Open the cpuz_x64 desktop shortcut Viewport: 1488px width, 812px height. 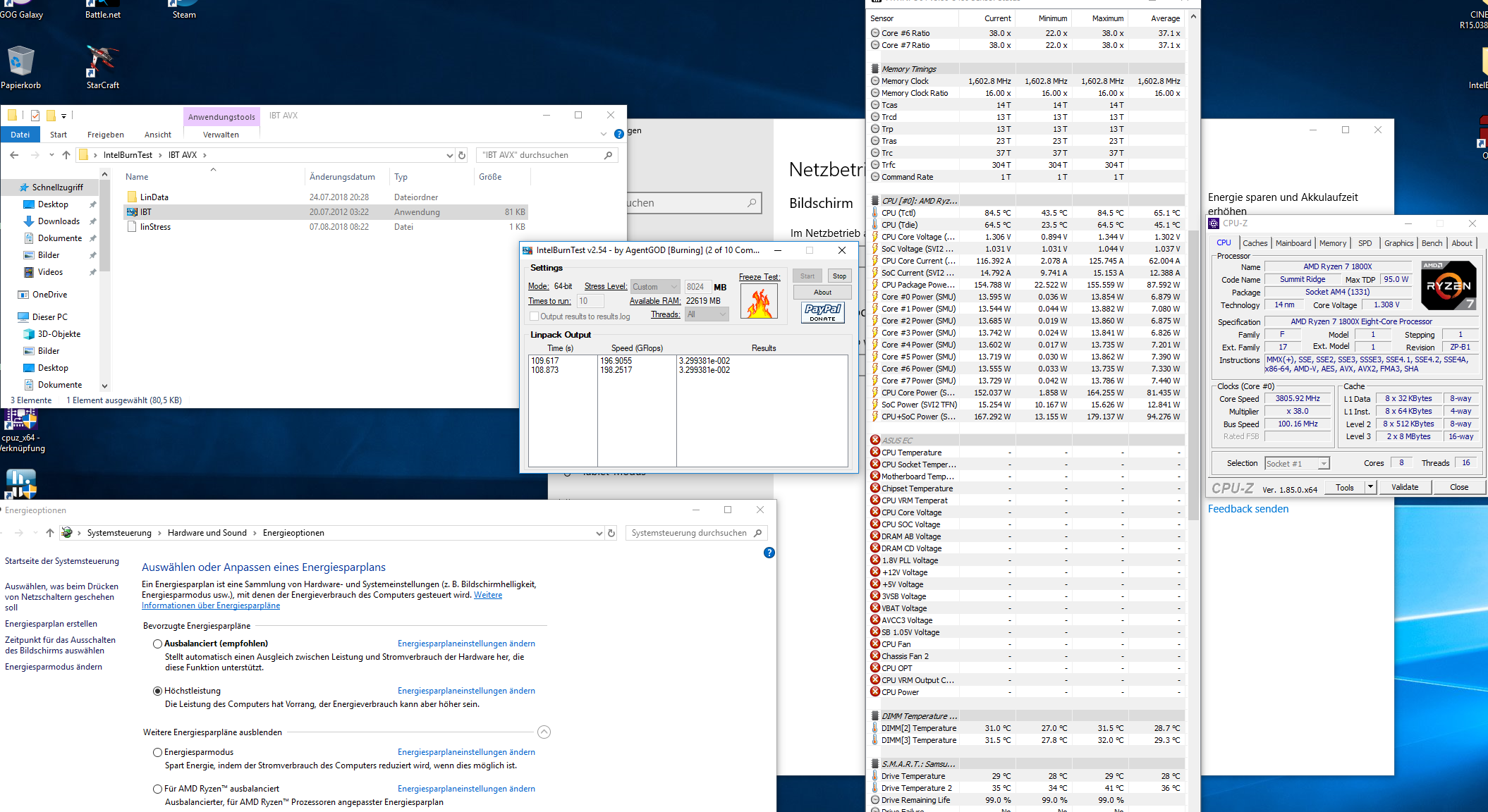tap(21, 431)
